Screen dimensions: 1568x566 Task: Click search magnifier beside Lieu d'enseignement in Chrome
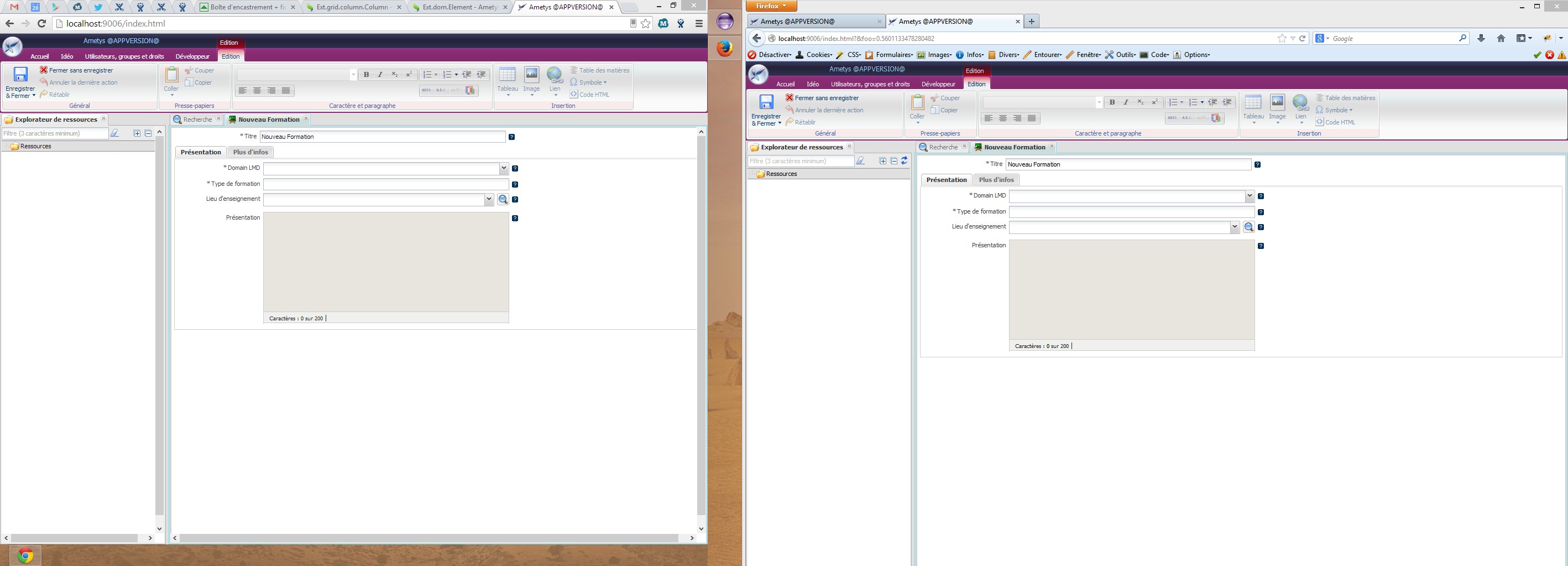pyautogui.click(x=503, y=199)
